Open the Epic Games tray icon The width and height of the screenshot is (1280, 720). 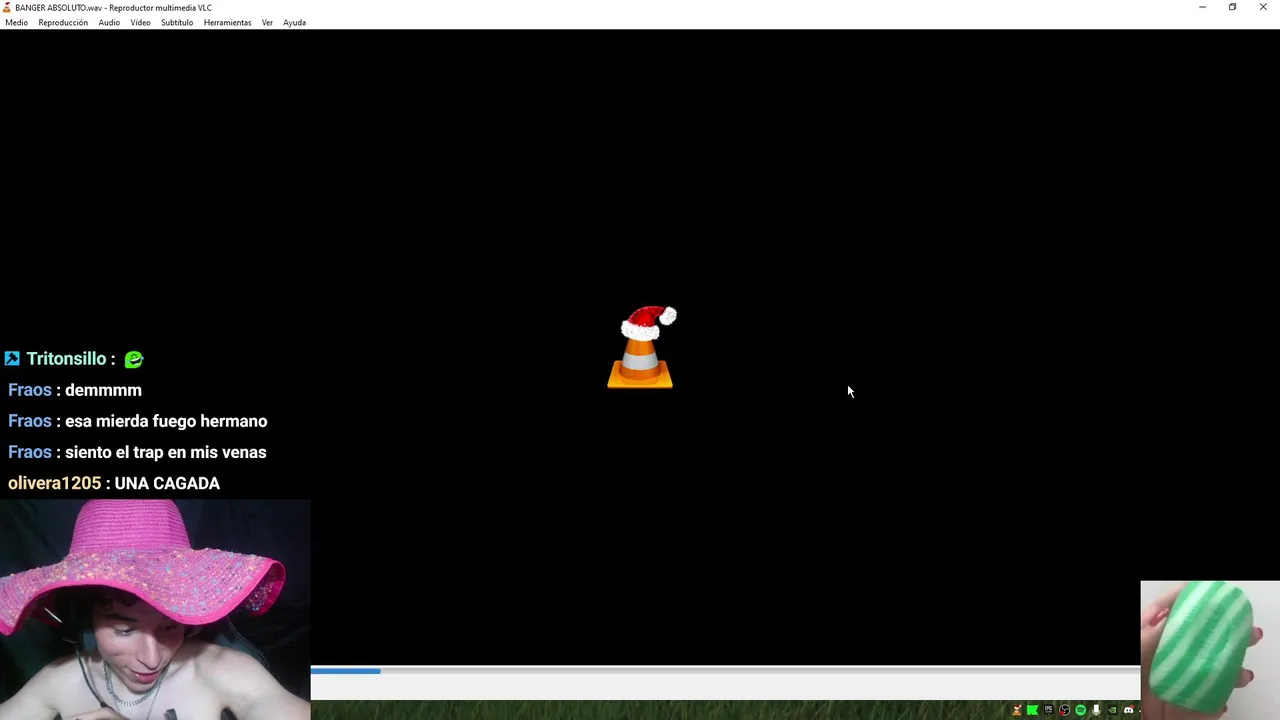point(1048,710)
